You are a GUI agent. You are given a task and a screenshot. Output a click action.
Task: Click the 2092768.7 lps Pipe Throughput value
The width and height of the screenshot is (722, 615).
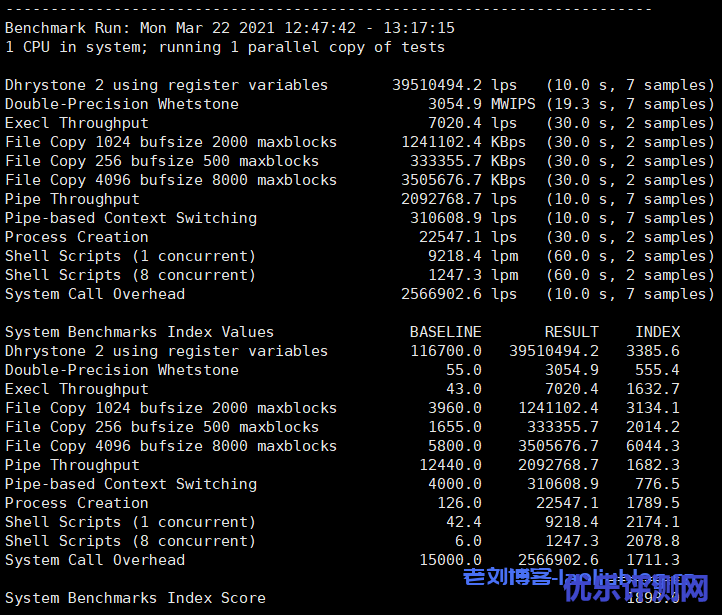(x=455, y=199)
